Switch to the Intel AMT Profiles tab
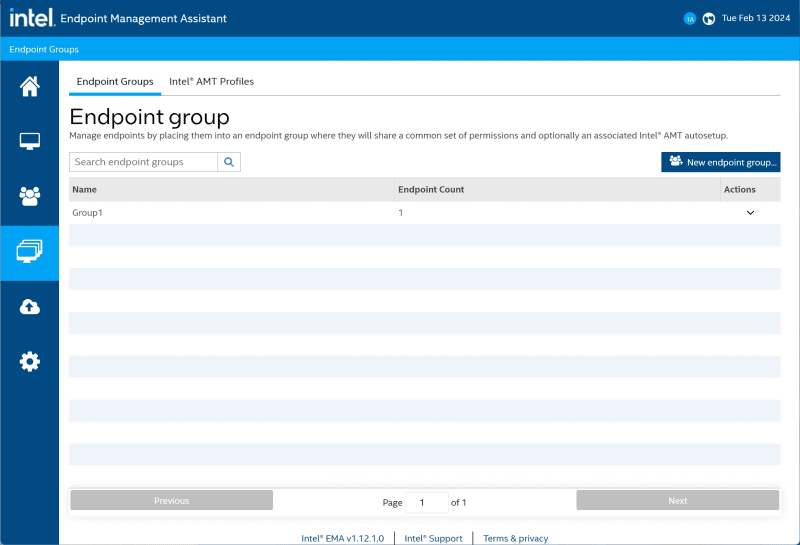Image resolution: width=800 pixels, height=545 pixels. tap(211, 82)
